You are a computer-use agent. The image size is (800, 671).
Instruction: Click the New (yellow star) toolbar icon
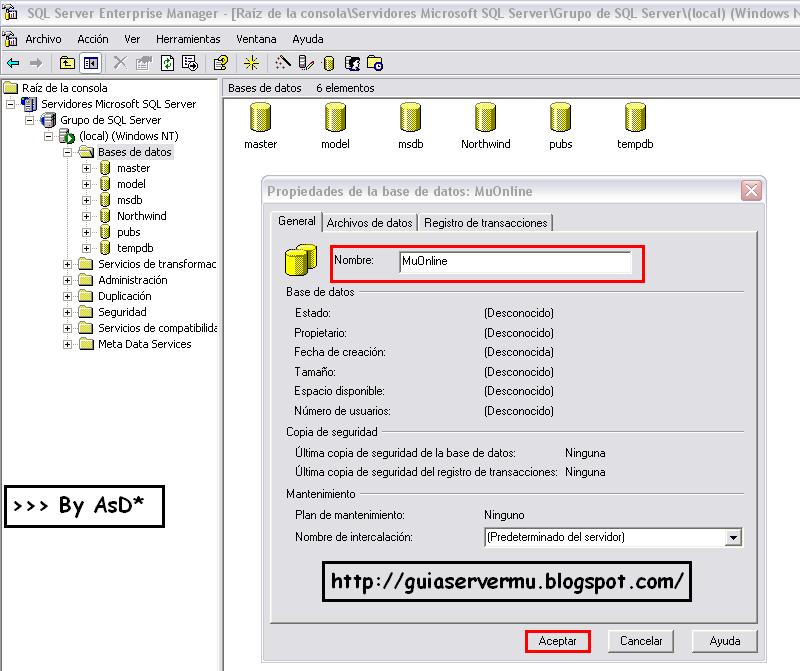tap(251, 63)
